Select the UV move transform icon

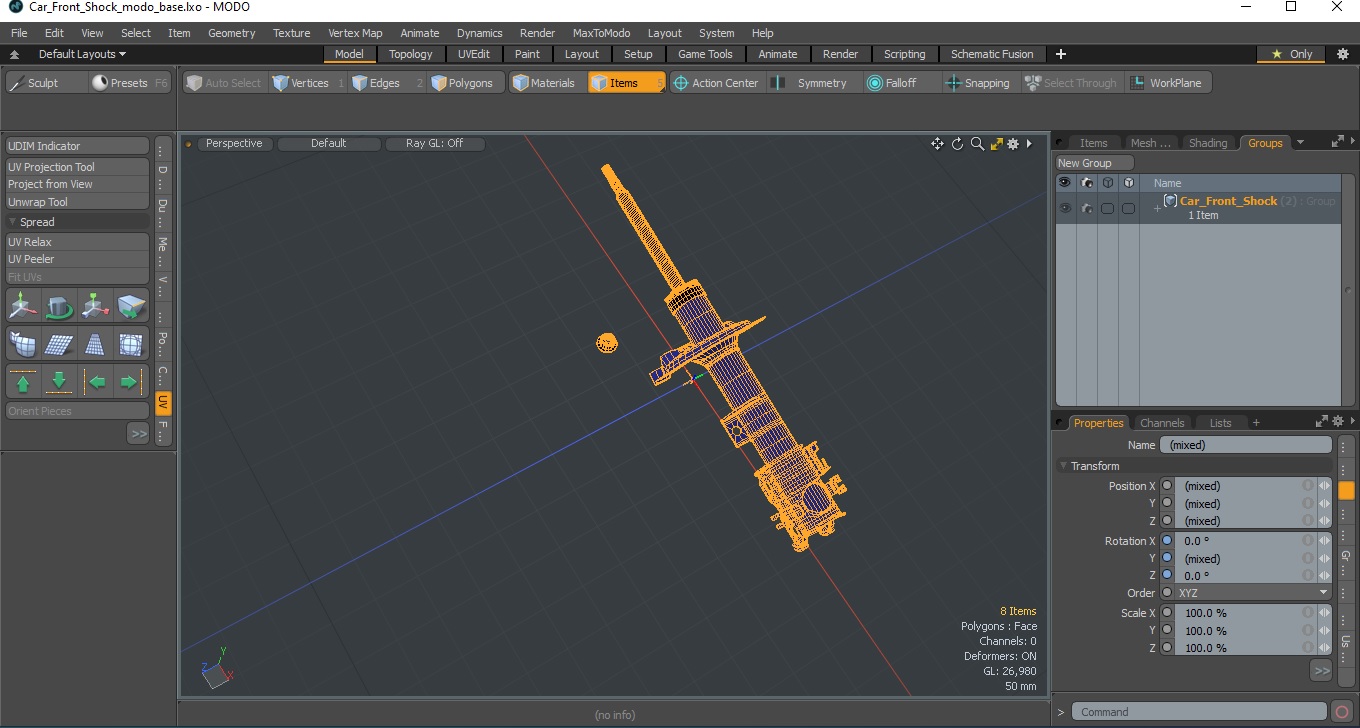[x=24, y=305]
